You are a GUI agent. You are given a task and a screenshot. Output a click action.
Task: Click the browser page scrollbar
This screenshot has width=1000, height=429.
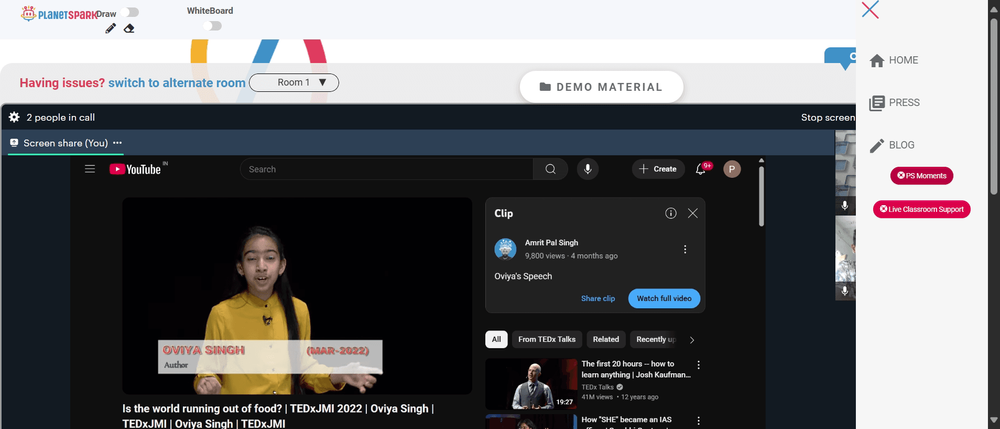(995, 105)
